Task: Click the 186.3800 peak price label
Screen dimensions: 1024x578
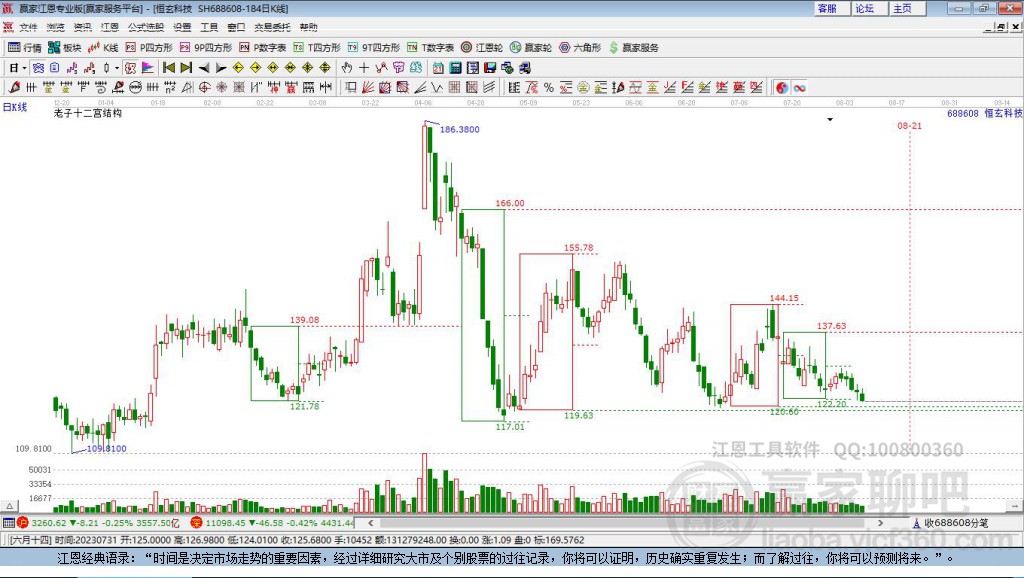Action: 460,129
